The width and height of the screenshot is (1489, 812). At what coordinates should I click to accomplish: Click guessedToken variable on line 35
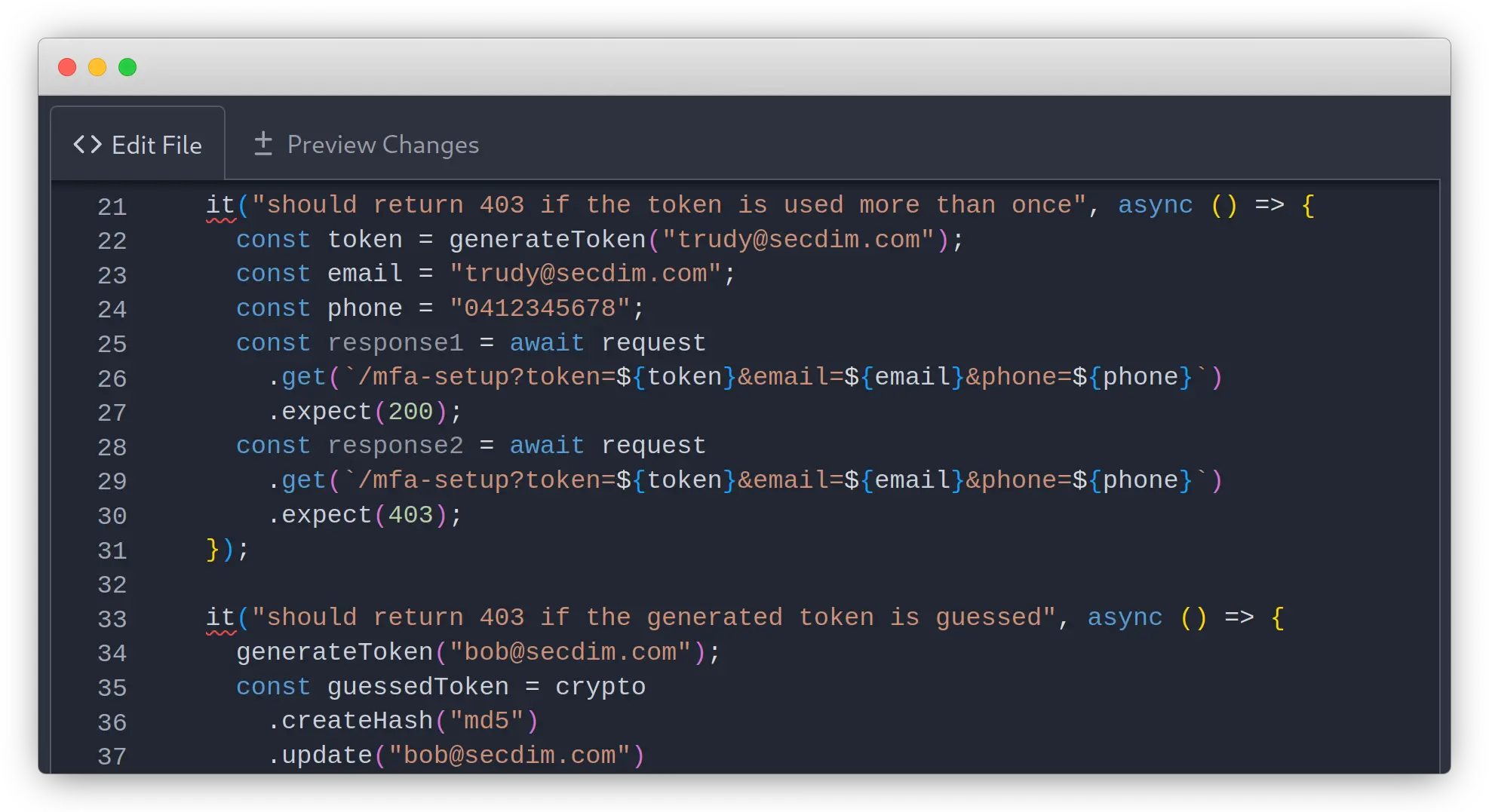click(417, 687)
